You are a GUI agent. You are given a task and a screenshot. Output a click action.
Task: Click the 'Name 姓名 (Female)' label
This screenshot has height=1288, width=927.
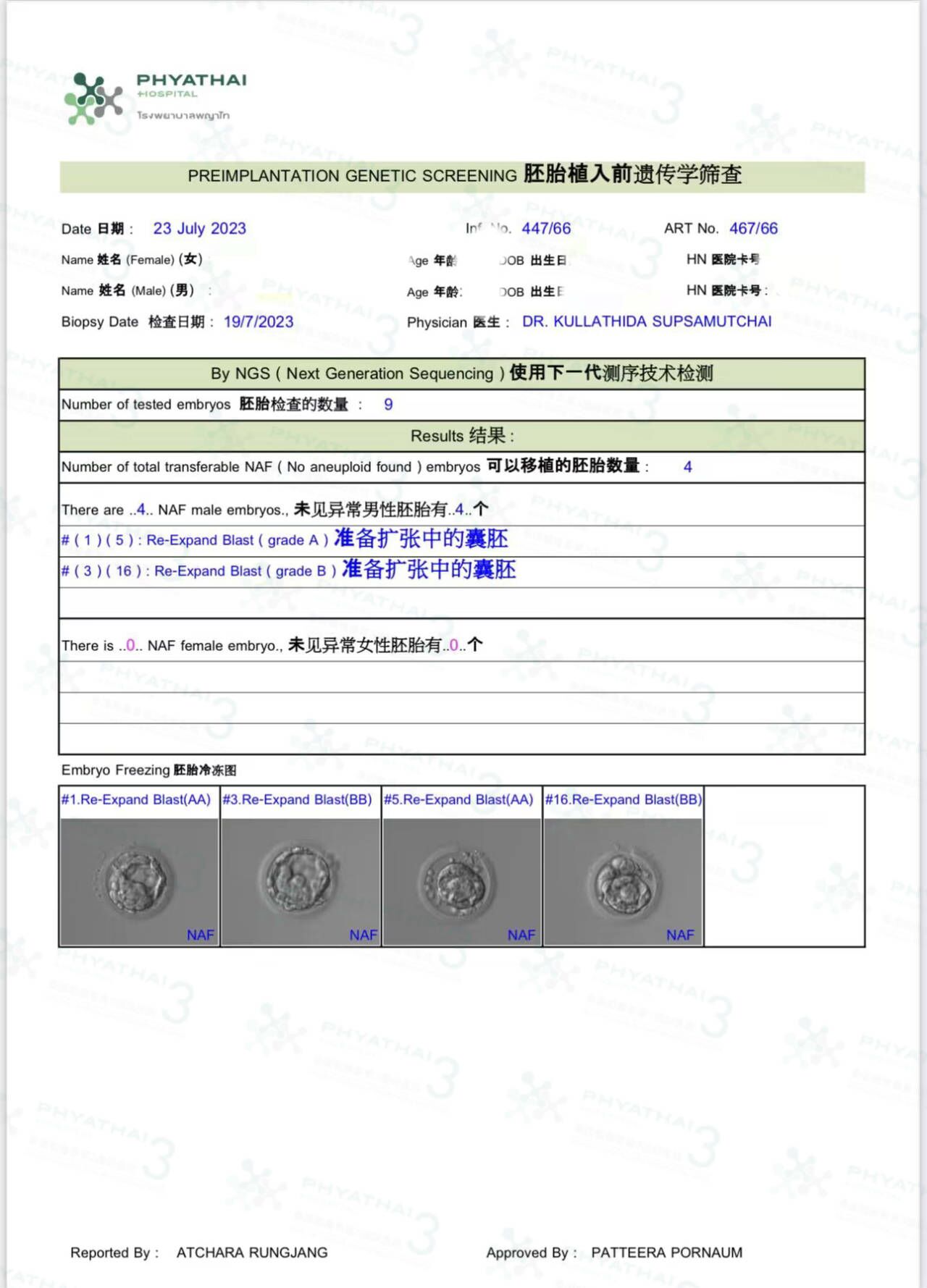coord(132,259)
